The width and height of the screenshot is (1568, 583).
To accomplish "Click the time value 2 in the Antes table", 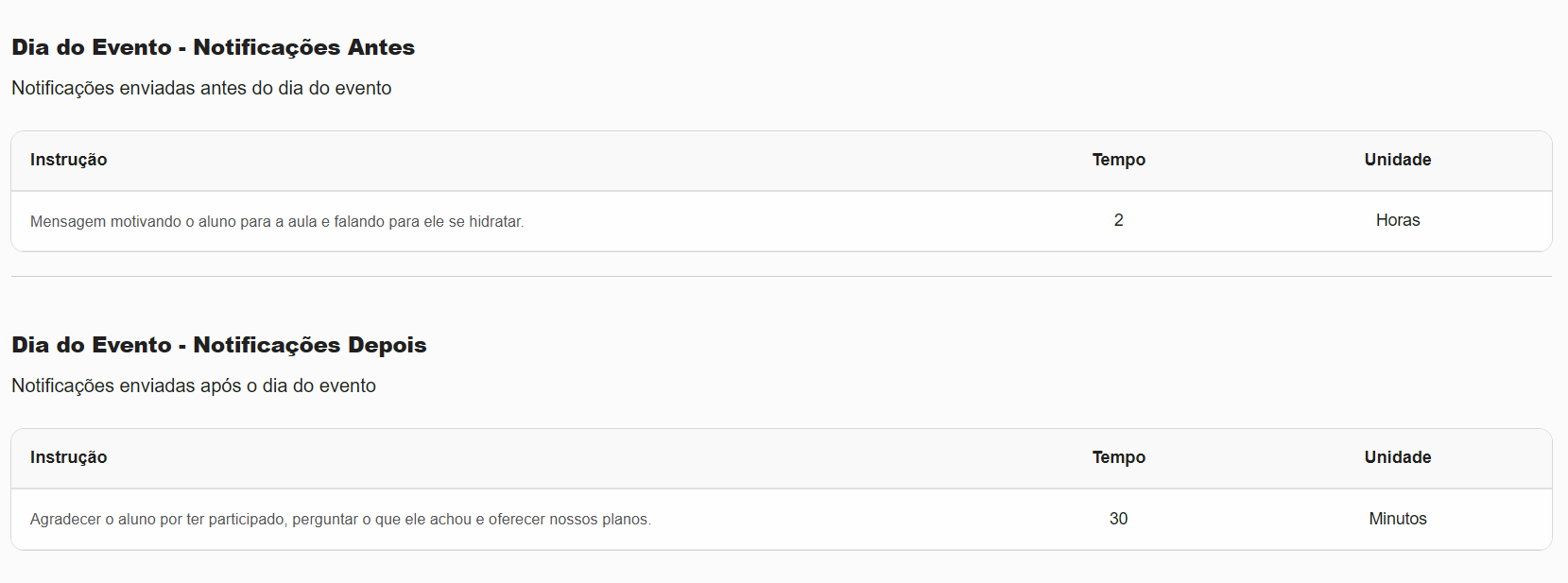I will [1118, 220].
